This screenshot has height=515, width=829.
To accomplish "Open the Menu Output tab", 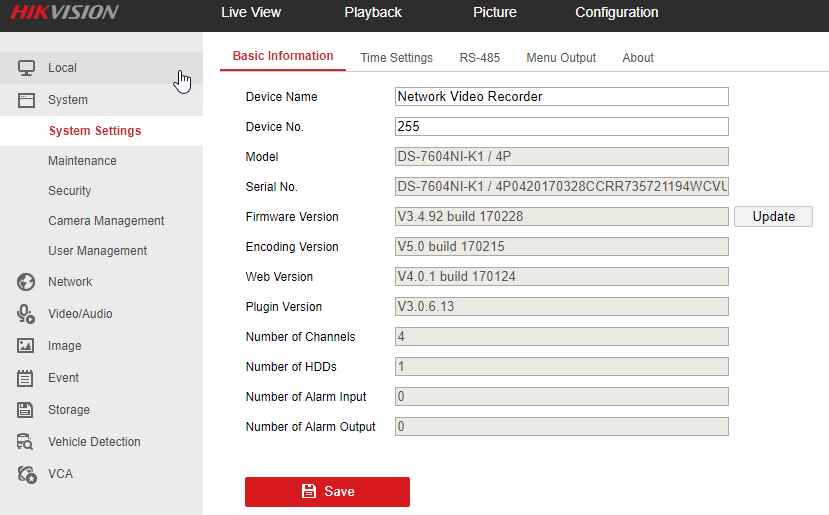I will (561, 58).
